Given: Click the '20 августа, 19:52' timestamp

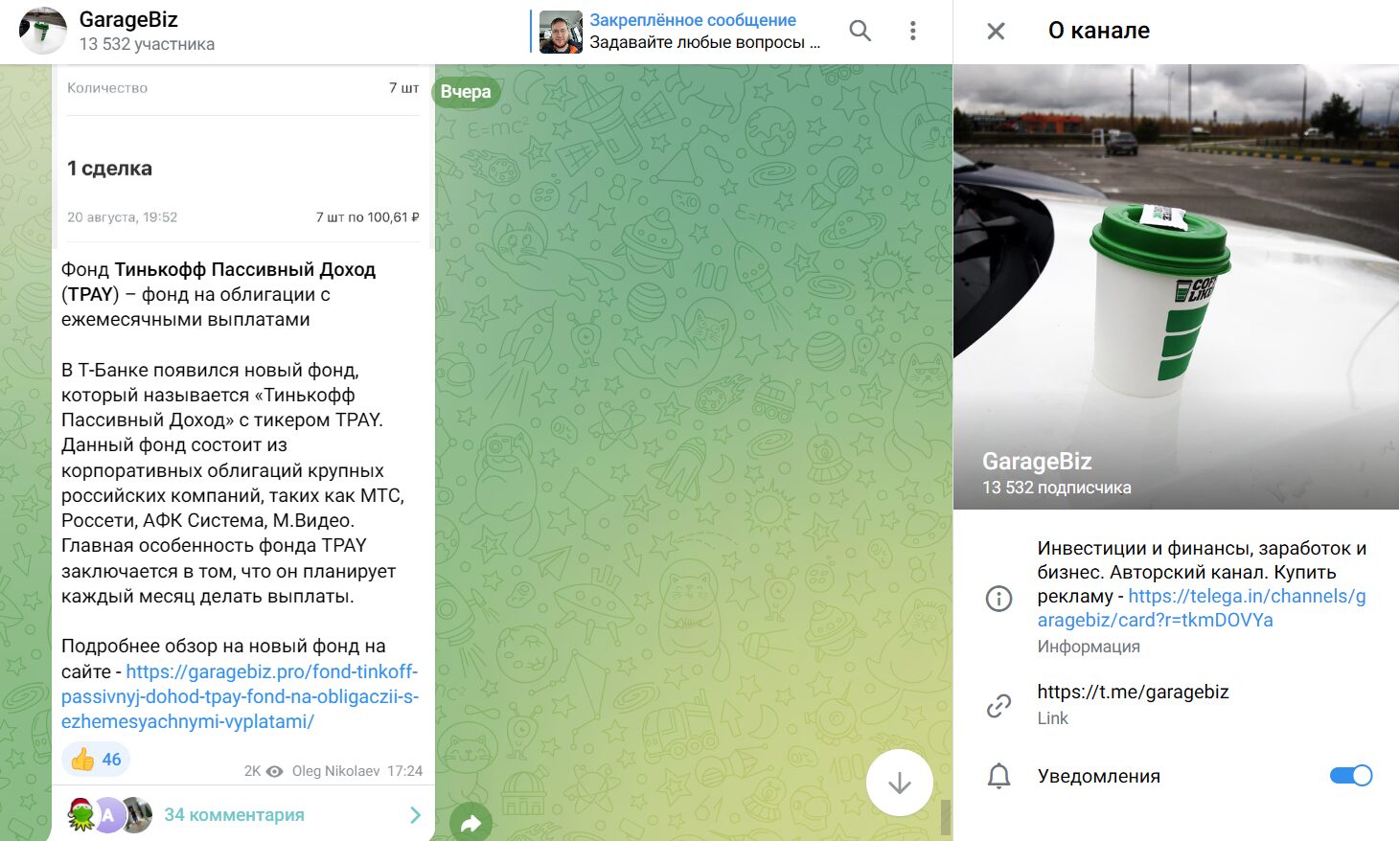Looking at the screenshot, I should click(122, 217).
